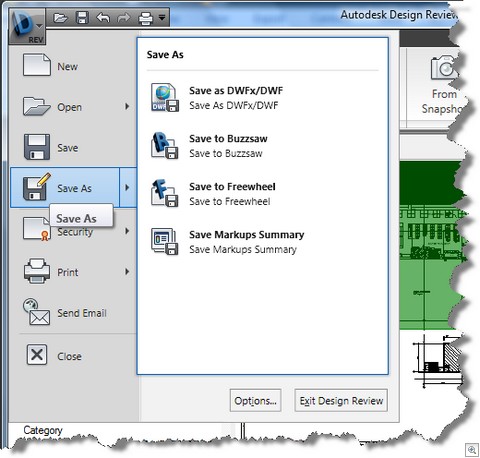Click the New blank page icon

point(37,65)
